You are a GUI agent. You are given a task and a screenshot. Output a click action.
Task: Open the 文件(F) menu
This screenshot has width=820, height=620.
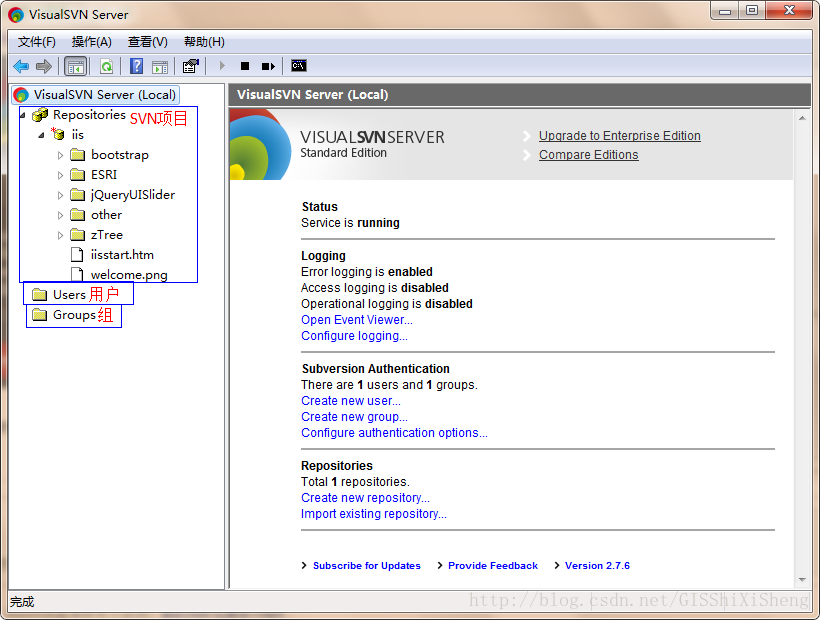click(x=37, y=42)
